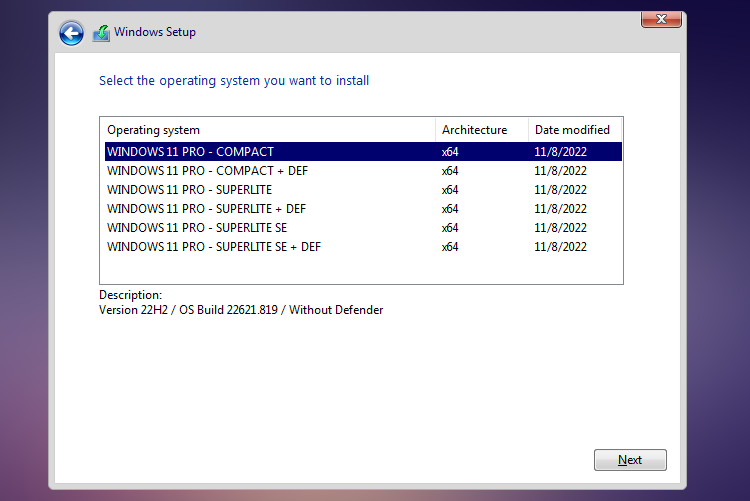The image size is (750, 501).
Task: Click the Windows Setup installer icon
Action: 101,33
